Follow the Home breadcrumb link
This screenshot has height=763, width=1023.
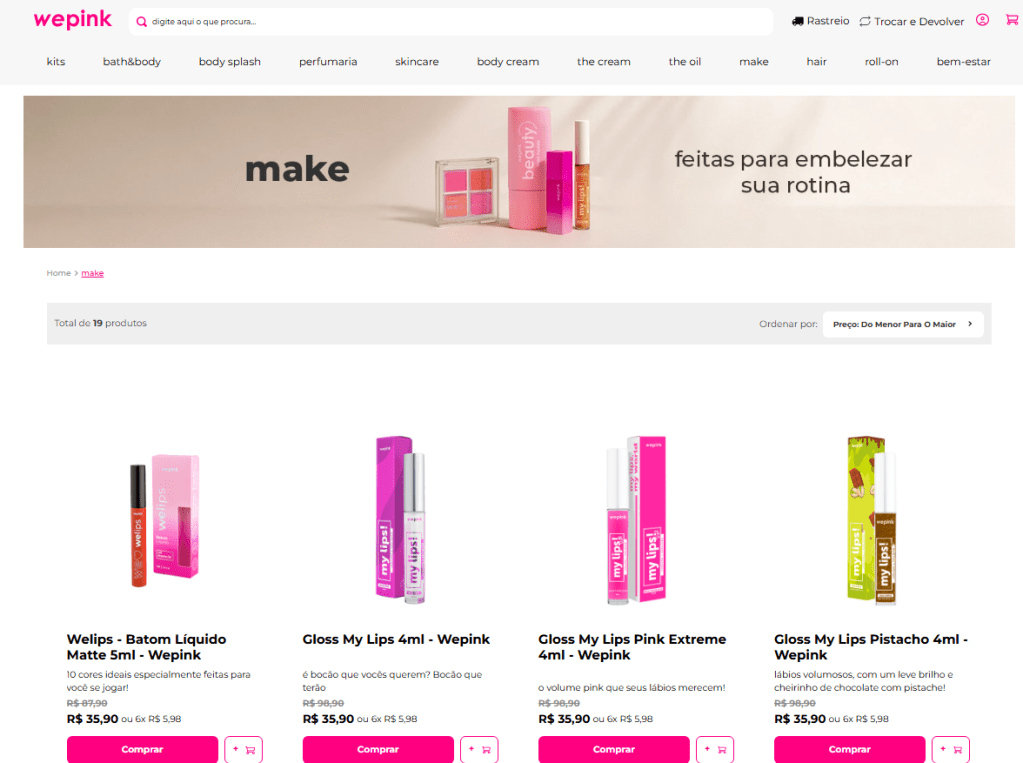(59, 273)
